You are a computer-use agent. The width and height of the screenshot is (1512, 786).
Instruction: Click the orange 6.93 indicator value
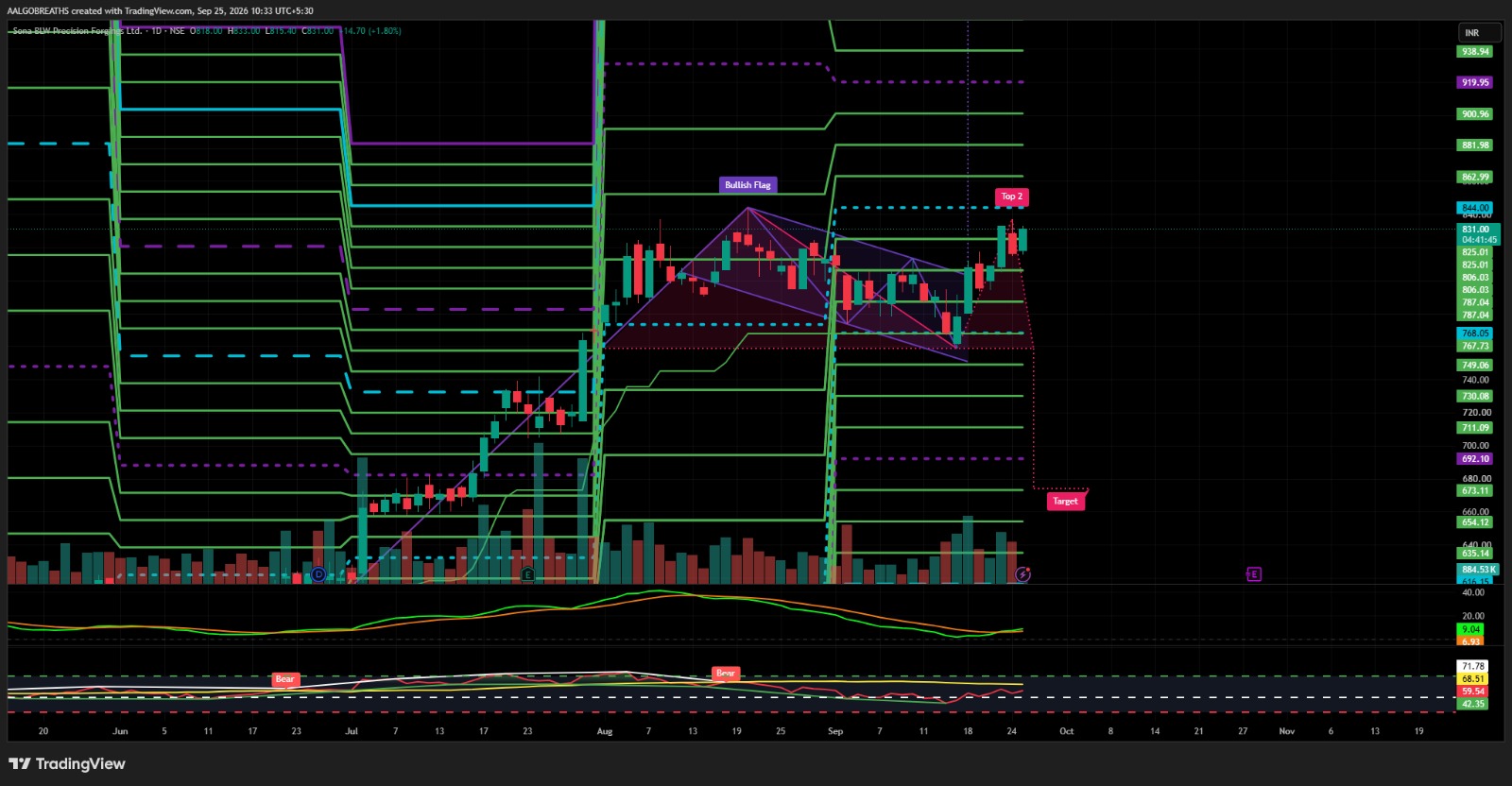point(1470,641)
